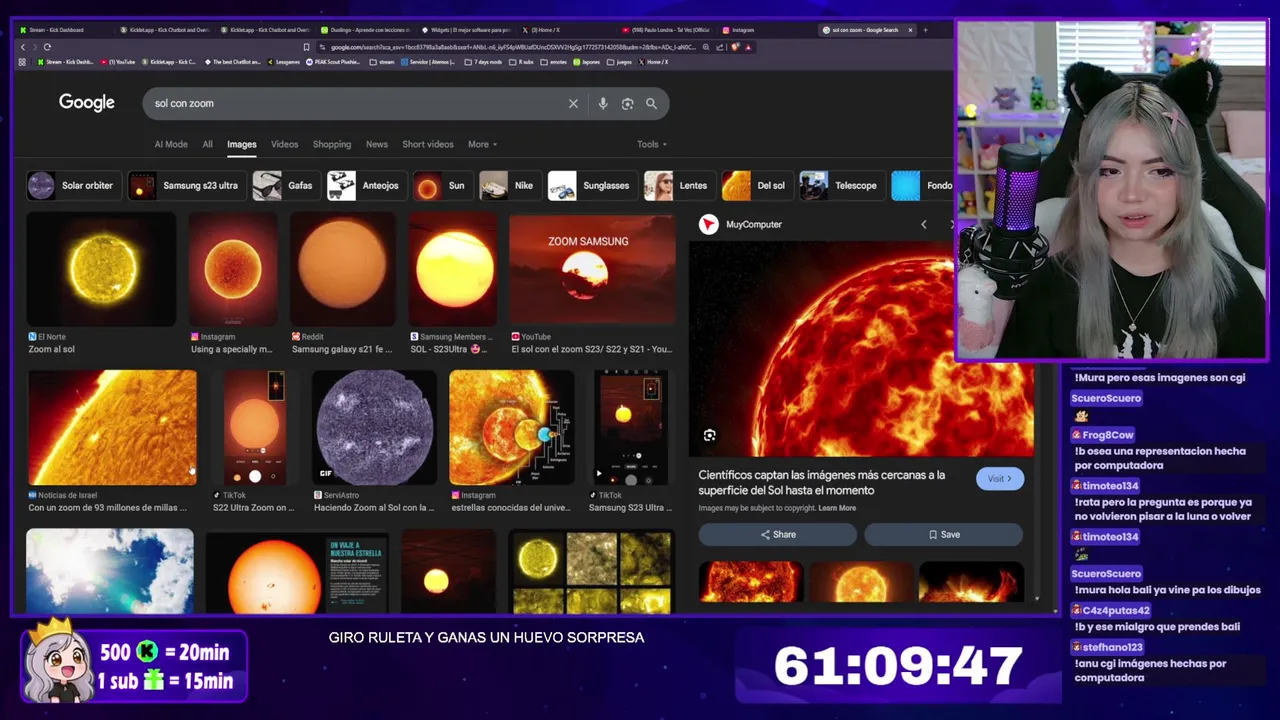
Task: Go to previous image with the left arrow
Action: pyautogui.click(x=923, y=225)
